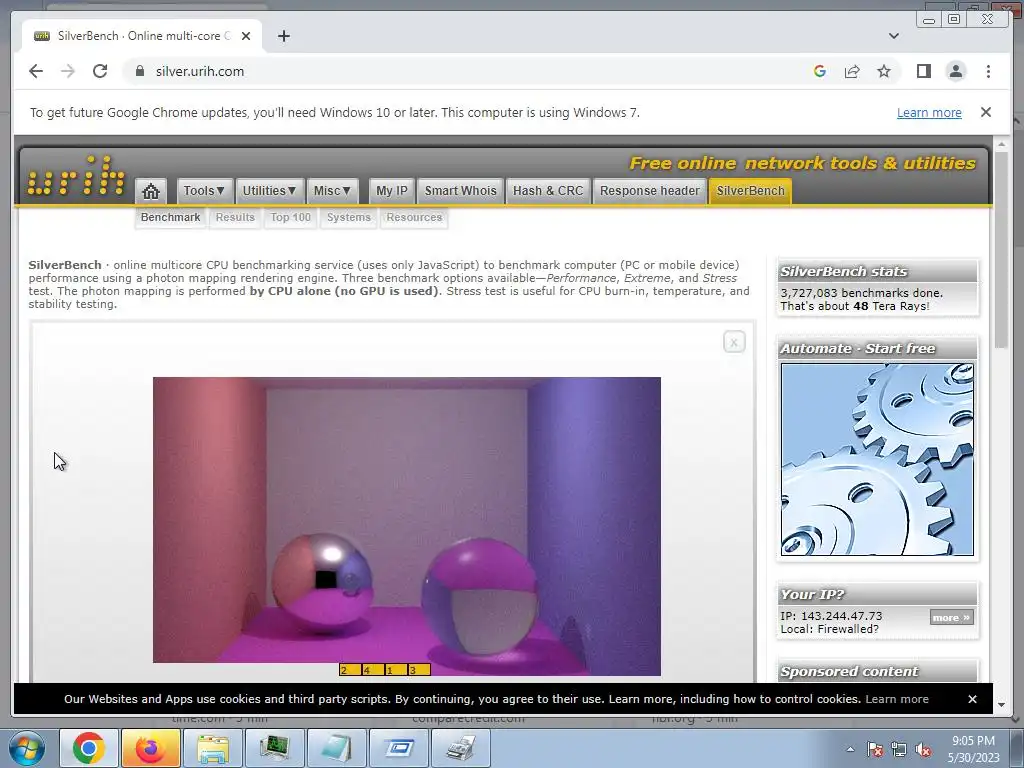Open the Windows Start menu

coord(27,748)
